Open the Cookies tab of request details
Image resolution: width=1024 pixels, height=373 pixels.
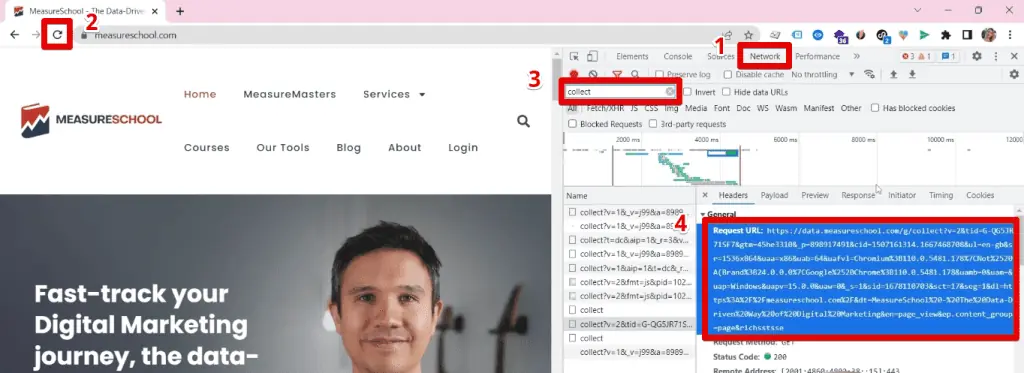pyautogui.click(x=980, y=195)
